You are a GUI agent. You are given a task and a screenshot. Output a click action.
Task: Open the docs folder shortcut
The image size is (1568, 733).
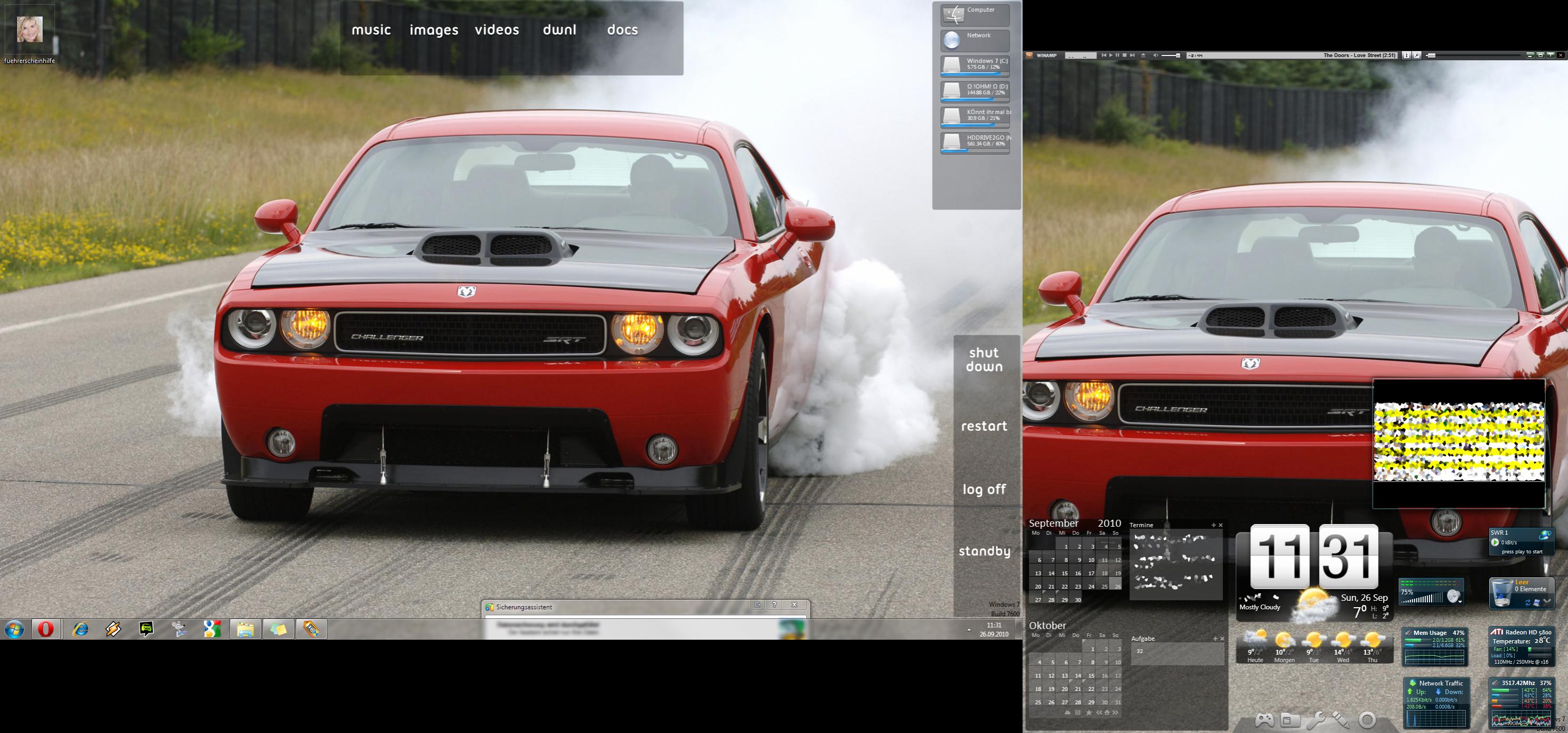tap(622, 30)
